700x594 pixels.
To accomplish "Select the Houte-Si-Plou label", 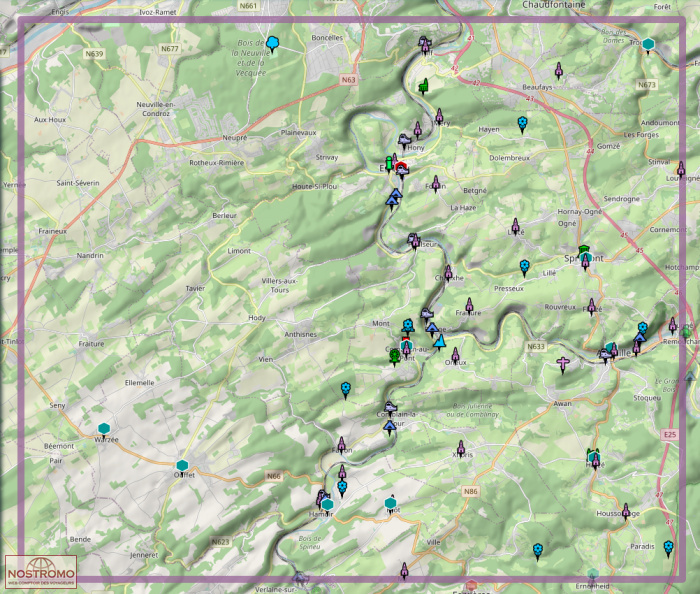I will (x=315, y=187).
